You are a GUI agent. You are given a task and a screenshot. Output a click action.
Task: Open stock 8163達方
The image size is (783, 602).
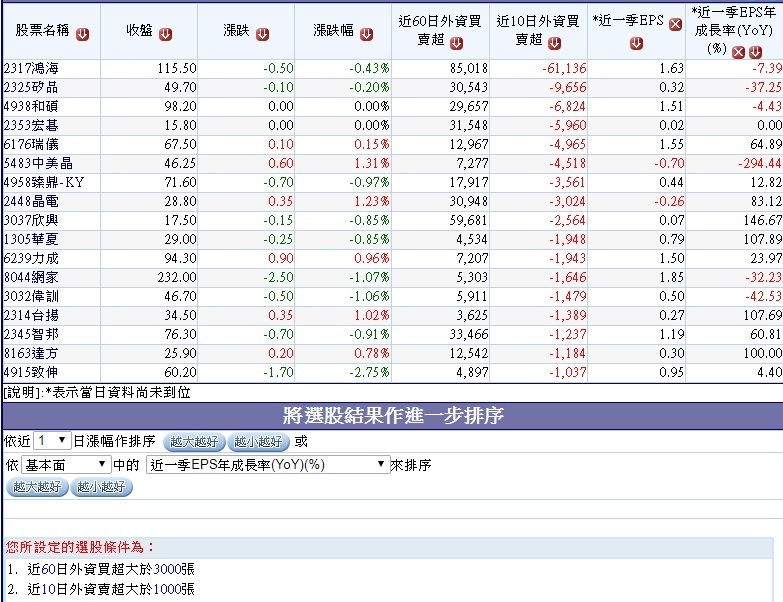pyautogui.click(x=31, y=353)
